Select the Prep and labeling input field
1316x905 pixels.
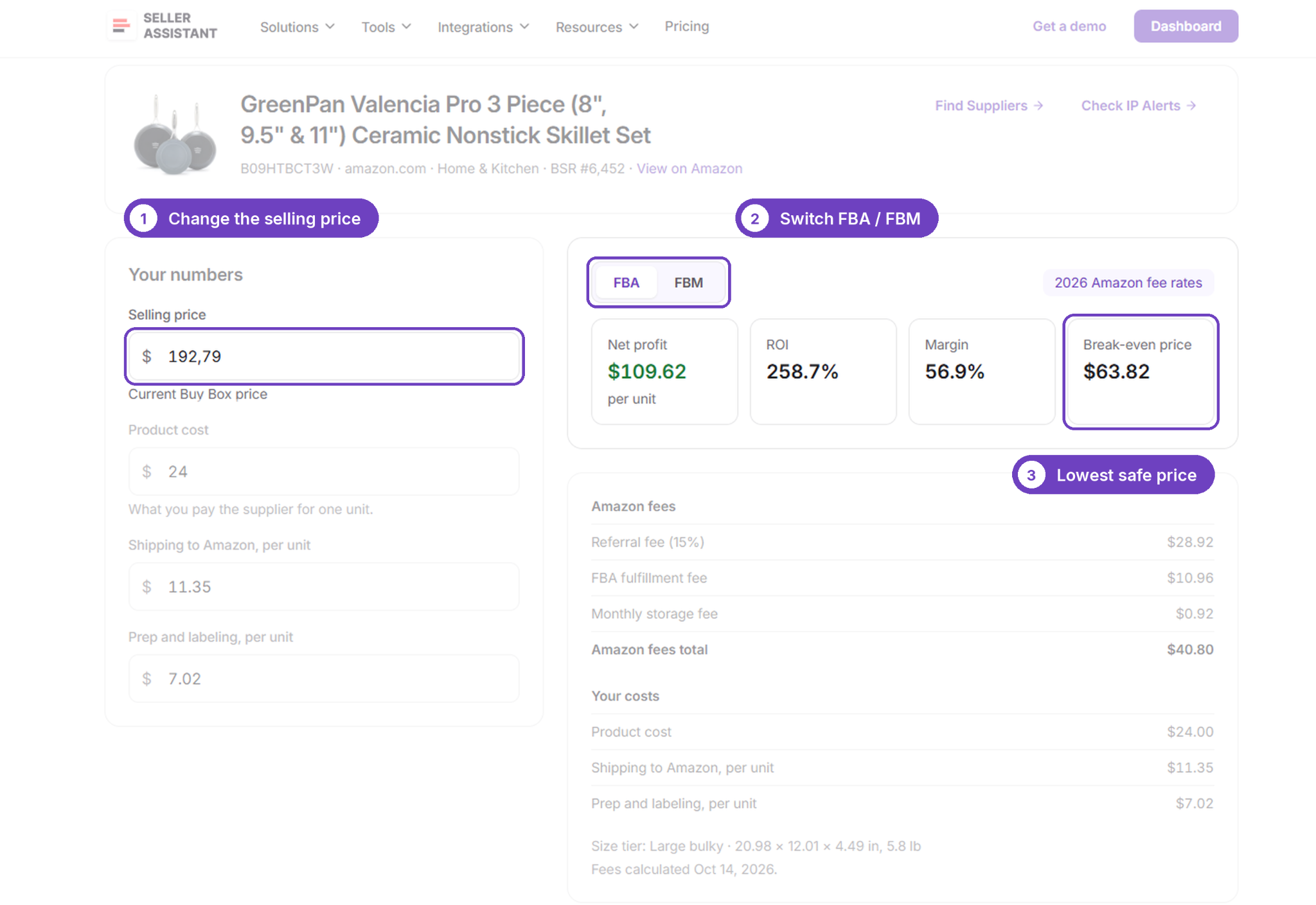tap(325, 679)
